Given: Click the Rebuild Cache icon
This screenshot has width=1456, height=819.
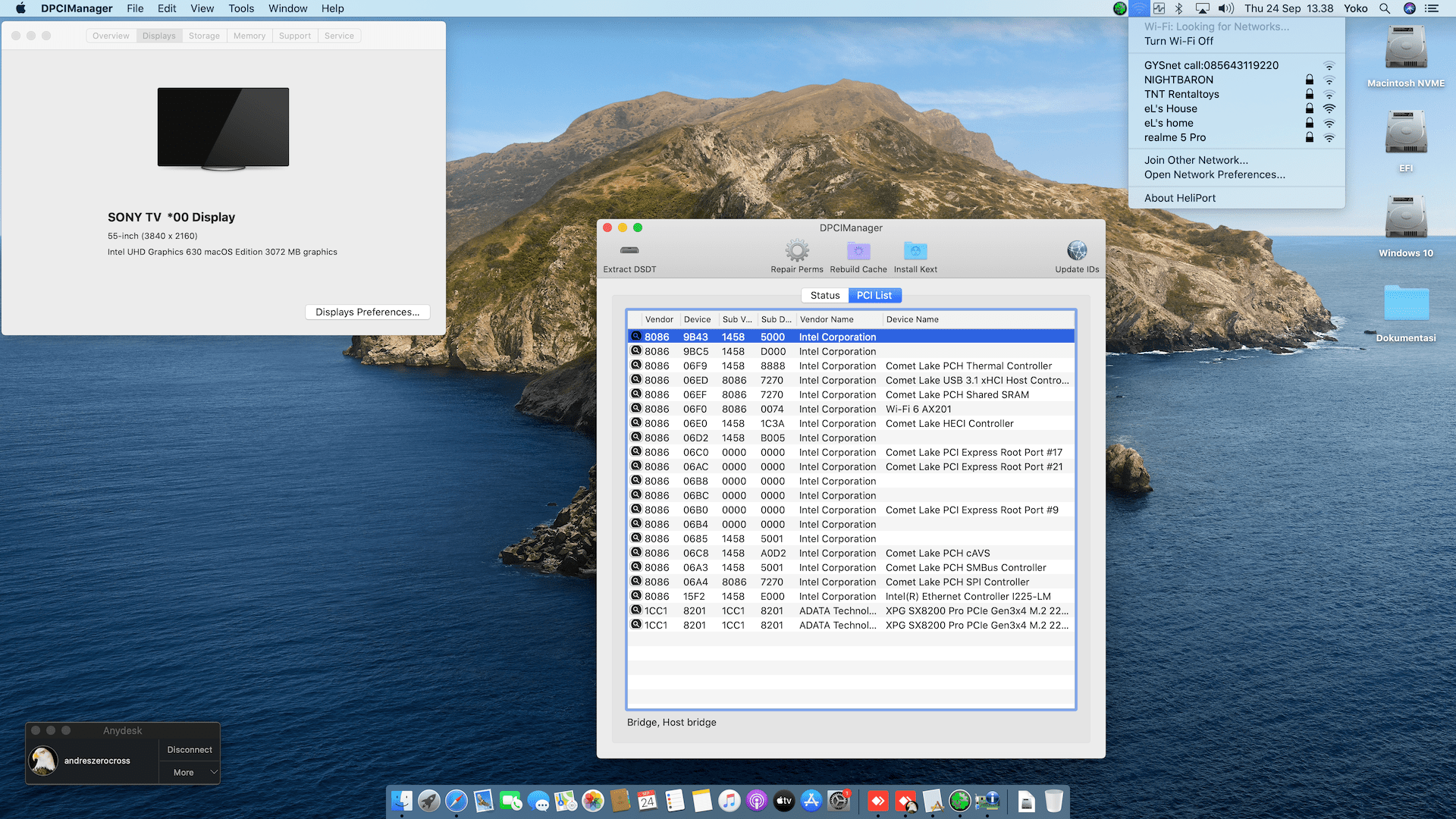Looking at the screenshot, I should point(858,251).
